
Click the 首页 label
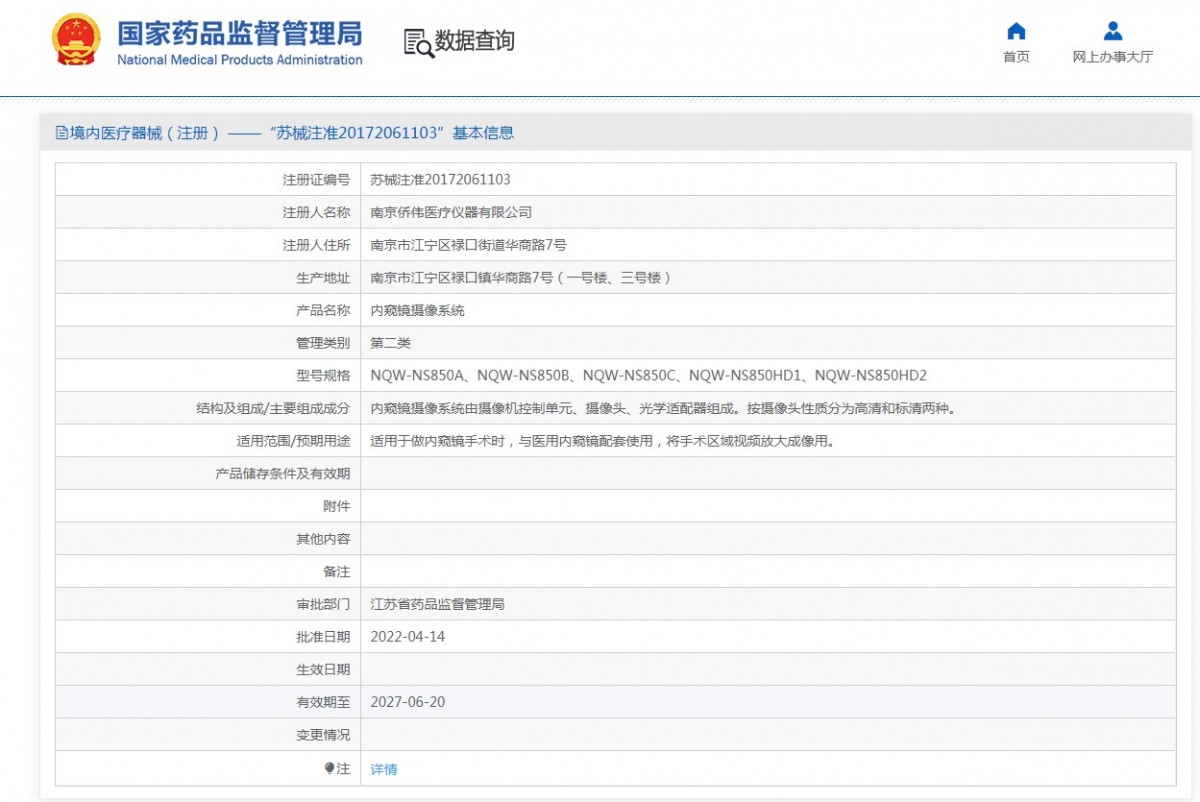pyautogui.click(x=1016, y=57)
